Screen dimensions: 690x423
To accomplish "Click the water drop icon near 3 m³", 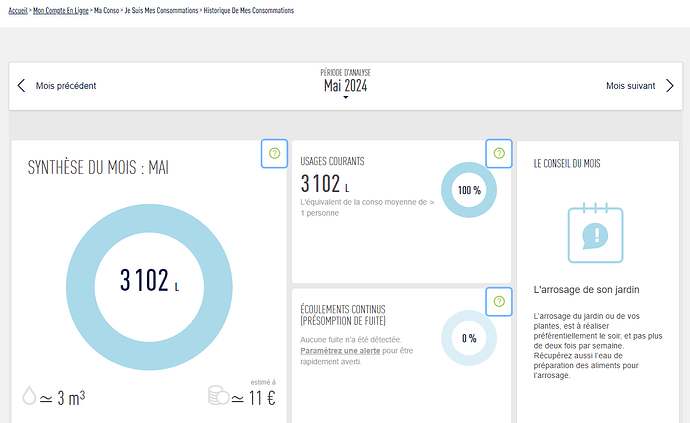I will [x=29, y=397].
